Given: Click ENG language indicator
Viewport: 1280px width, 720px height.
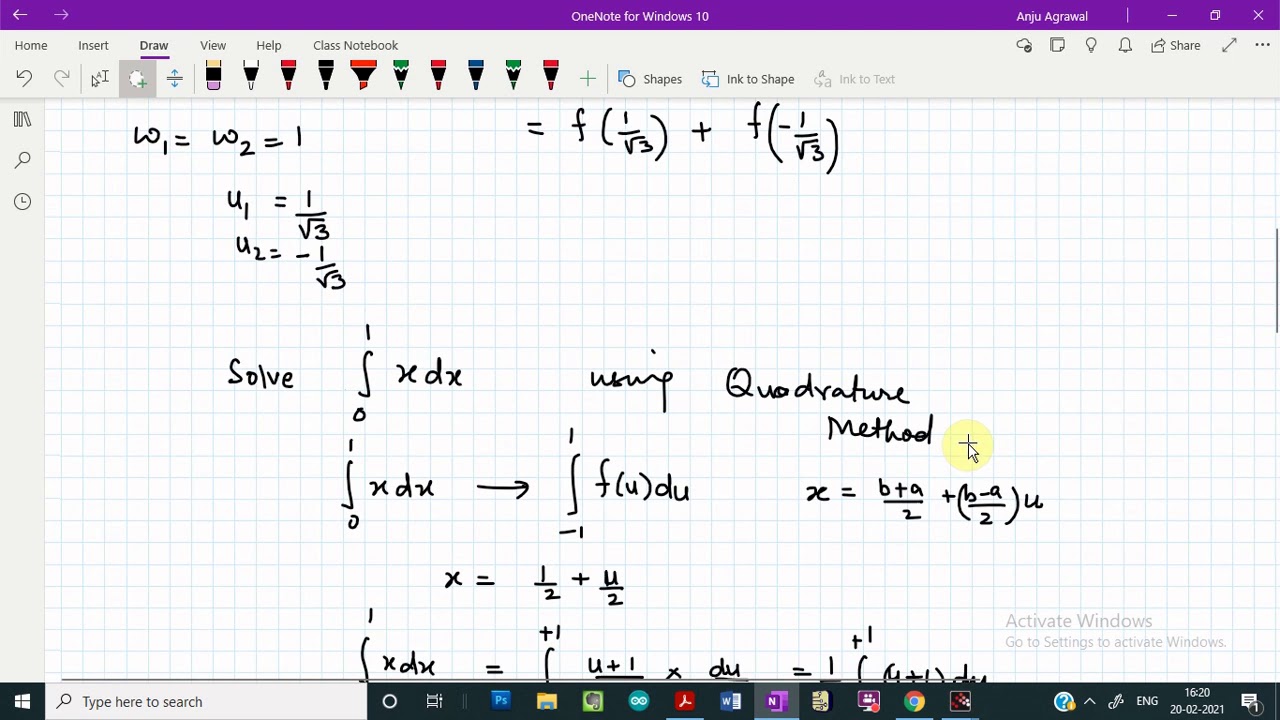Looking at the screenshot, I should (1147, 701).
